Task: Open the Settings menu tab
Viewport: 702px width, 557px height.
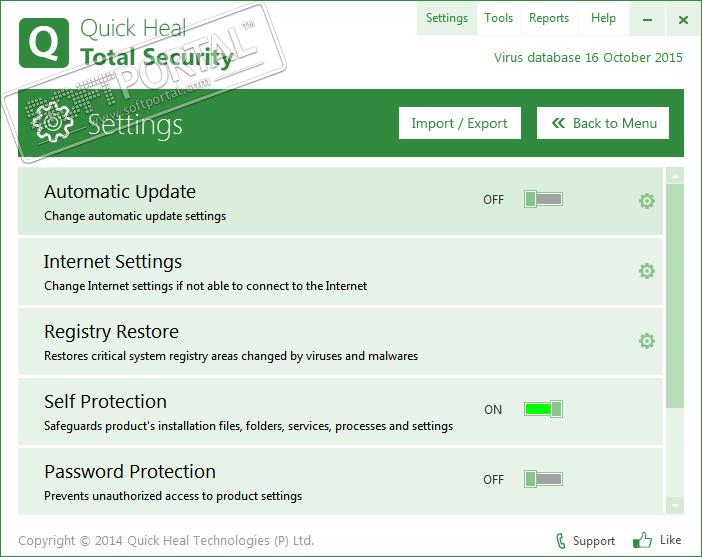Action: point(446,18)
